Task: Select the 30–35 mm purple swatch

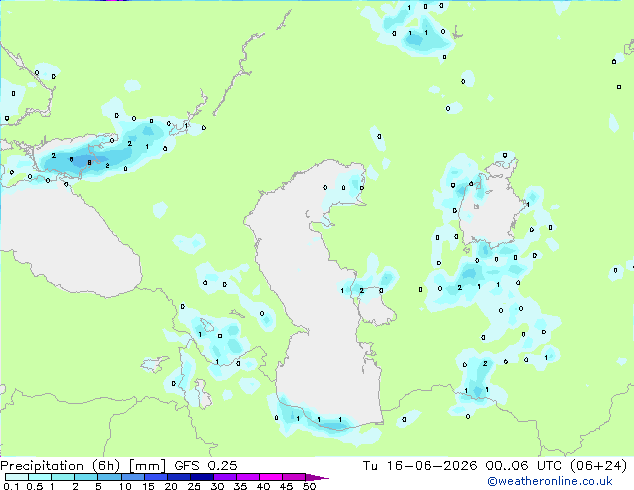Action: click(224, 477)
